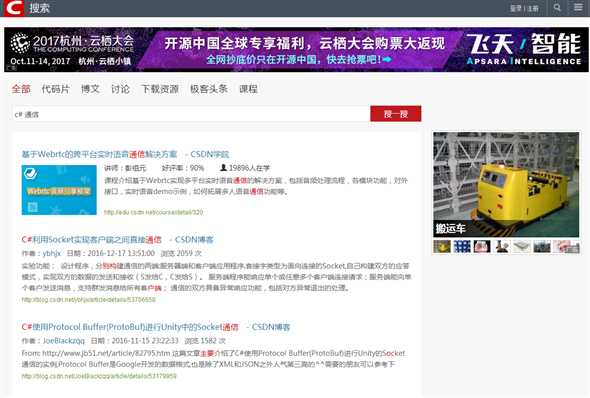
Task: Open the magnifier search icon in header
Action: coord(557,8)
